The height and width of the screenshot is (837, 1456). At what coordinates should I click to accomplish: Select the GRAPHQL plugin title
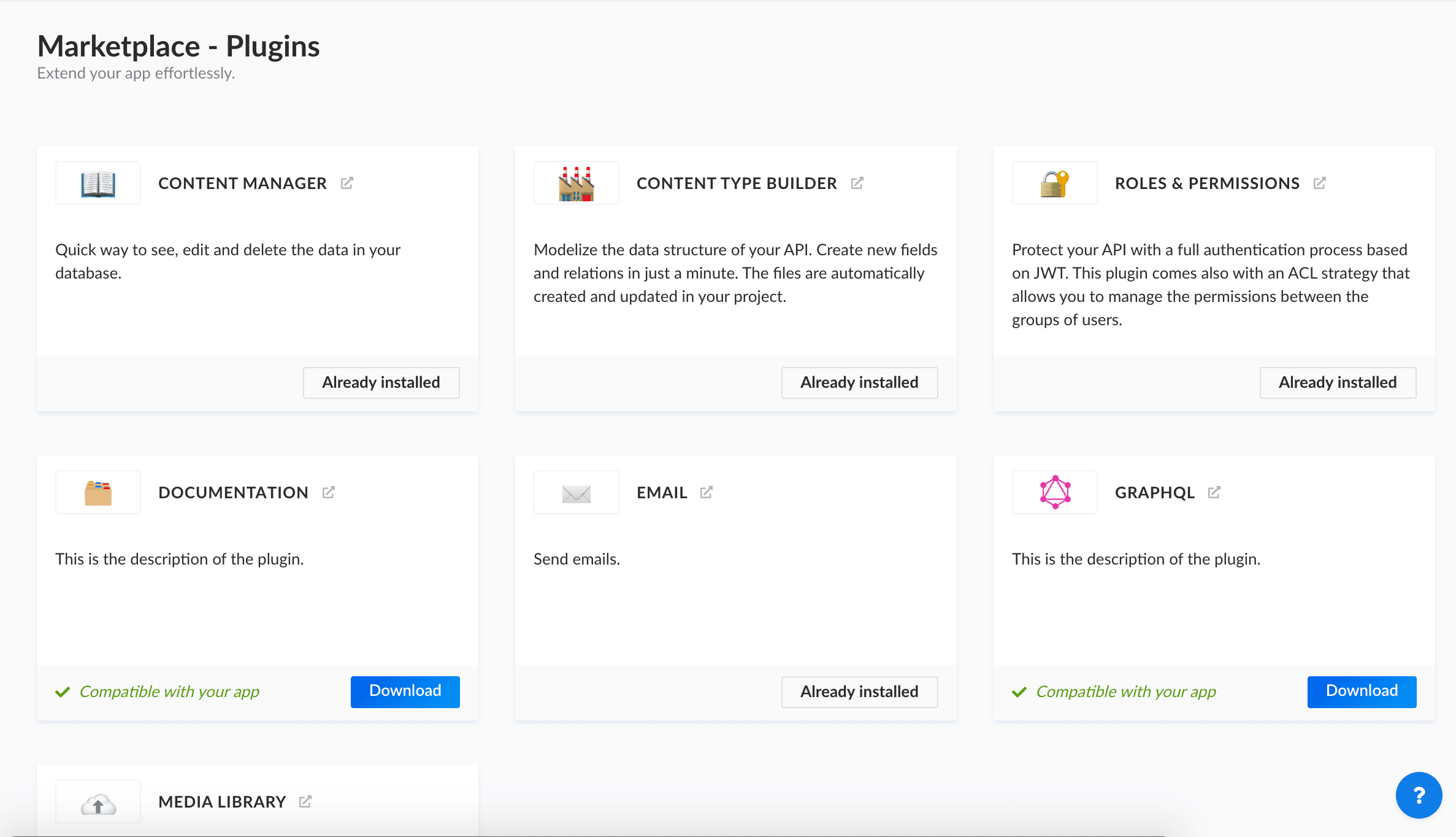point(1155,493)
